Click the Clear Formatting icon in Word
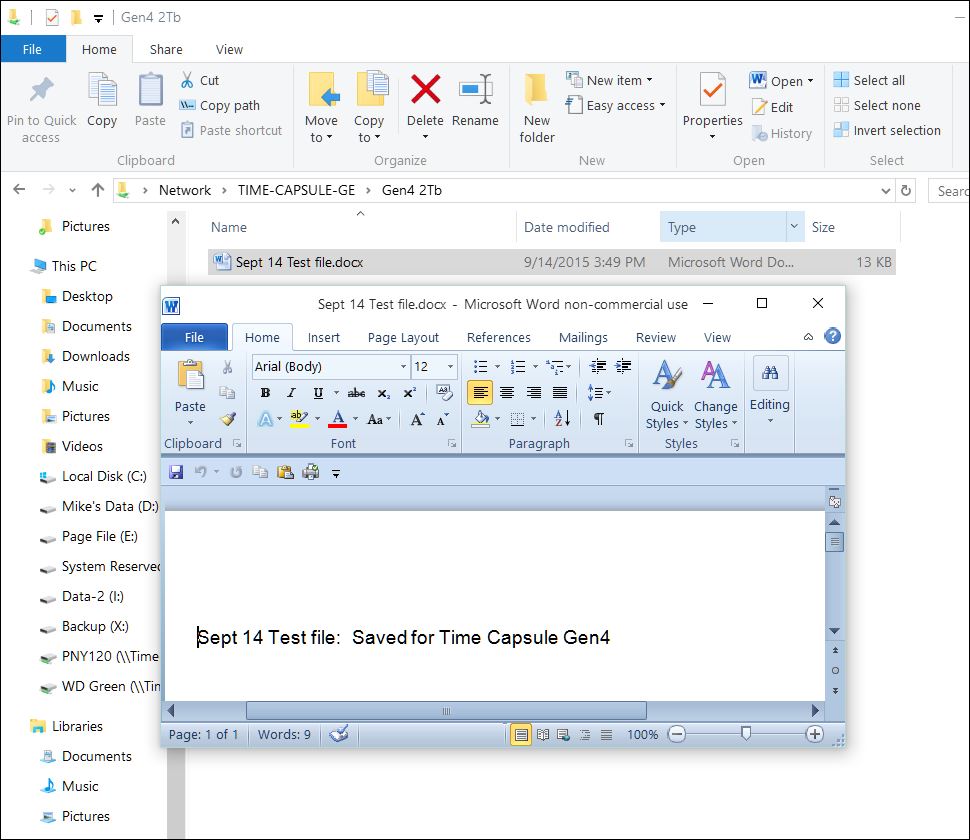970x840 pixels. coord(444,392)
